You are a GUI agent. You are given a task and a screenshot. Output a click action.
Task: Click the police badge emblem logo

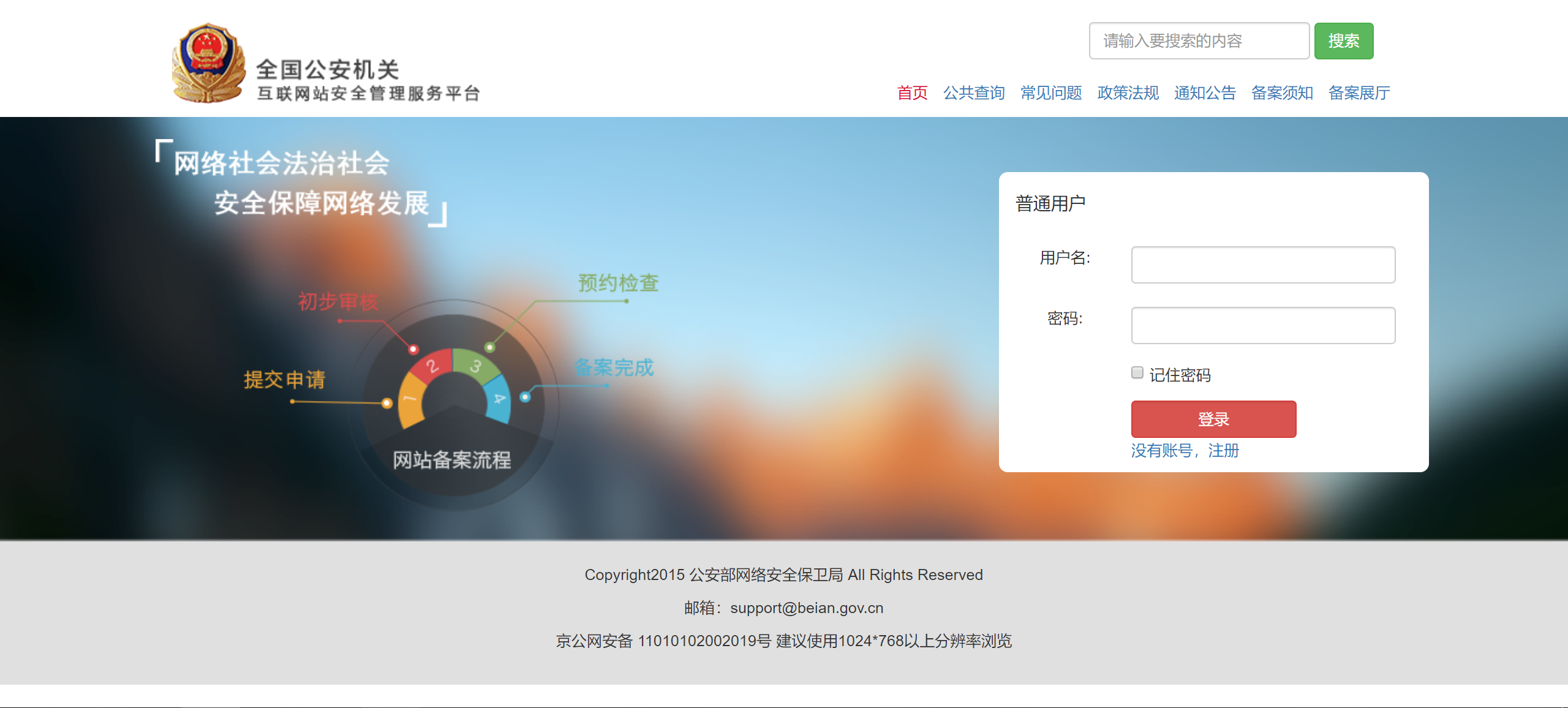209,63
